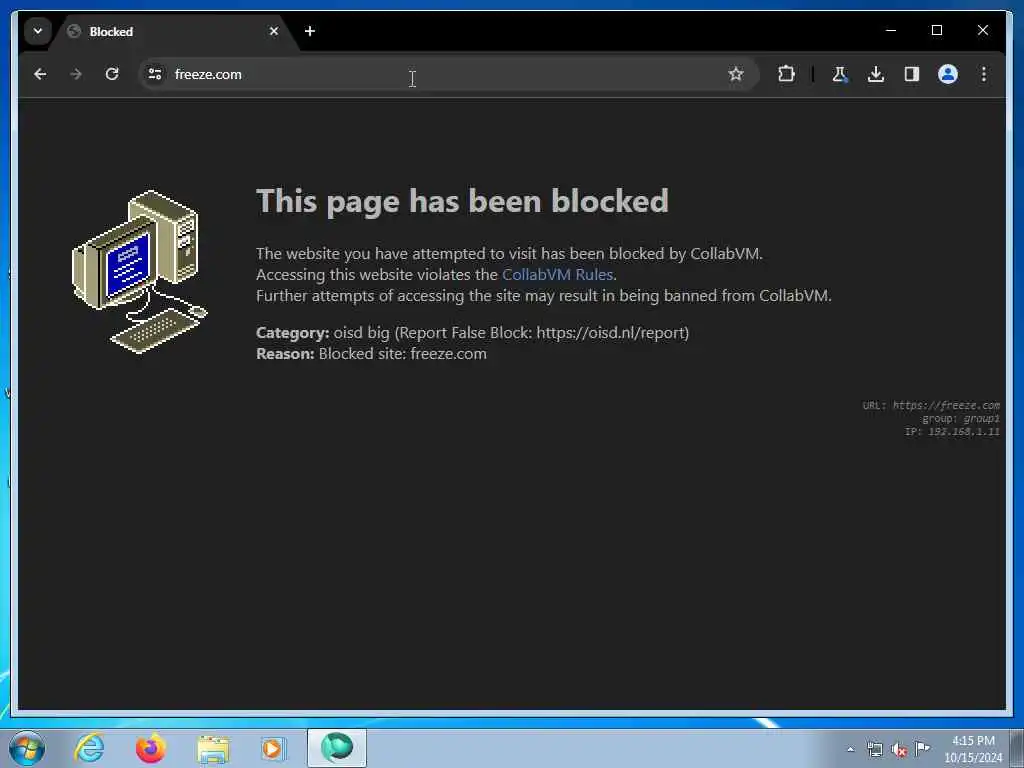Viewport: 1024px width, 768px height.
Task: Open the Windows Start menu
Action: (x=27, y=748)
